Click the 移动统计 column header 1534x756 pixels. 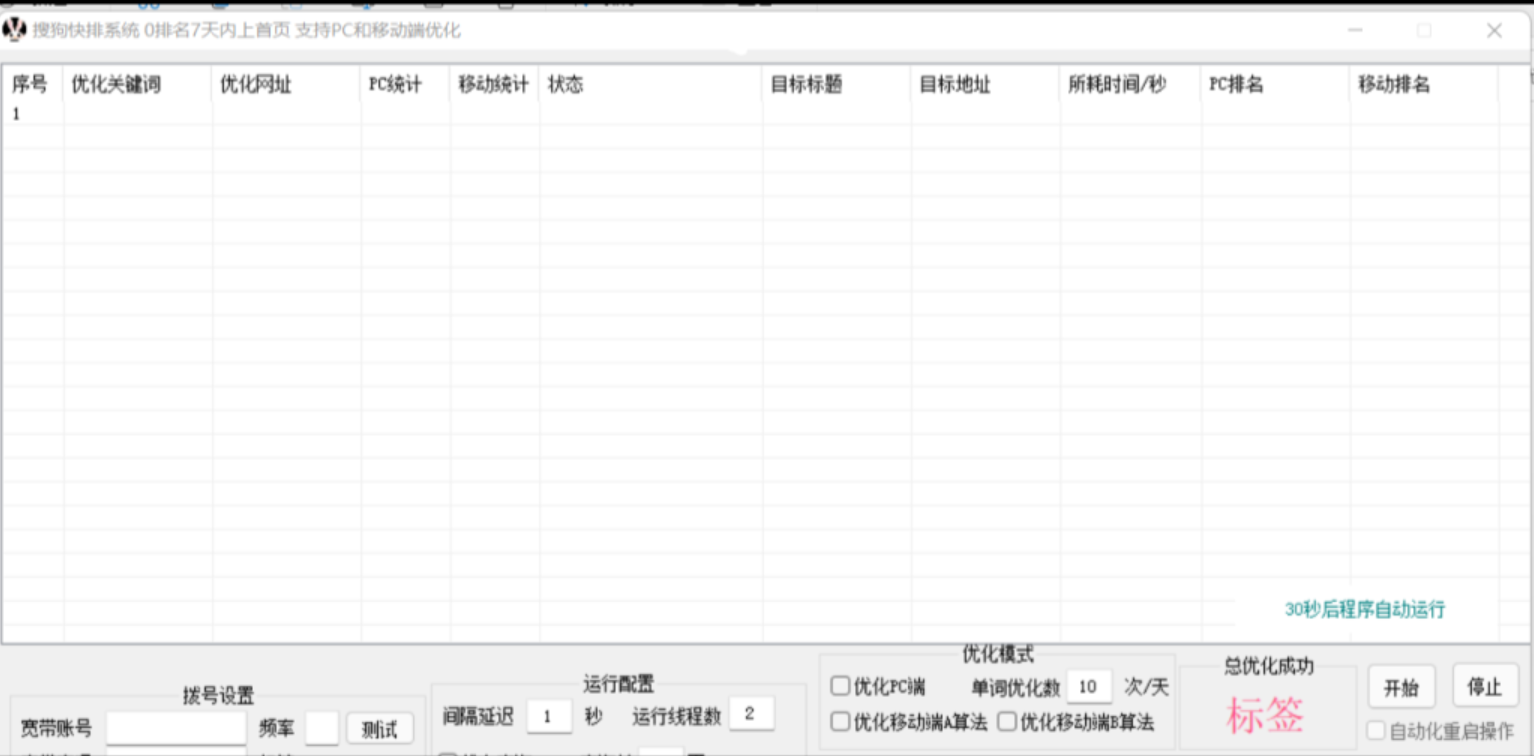point(495,85)
